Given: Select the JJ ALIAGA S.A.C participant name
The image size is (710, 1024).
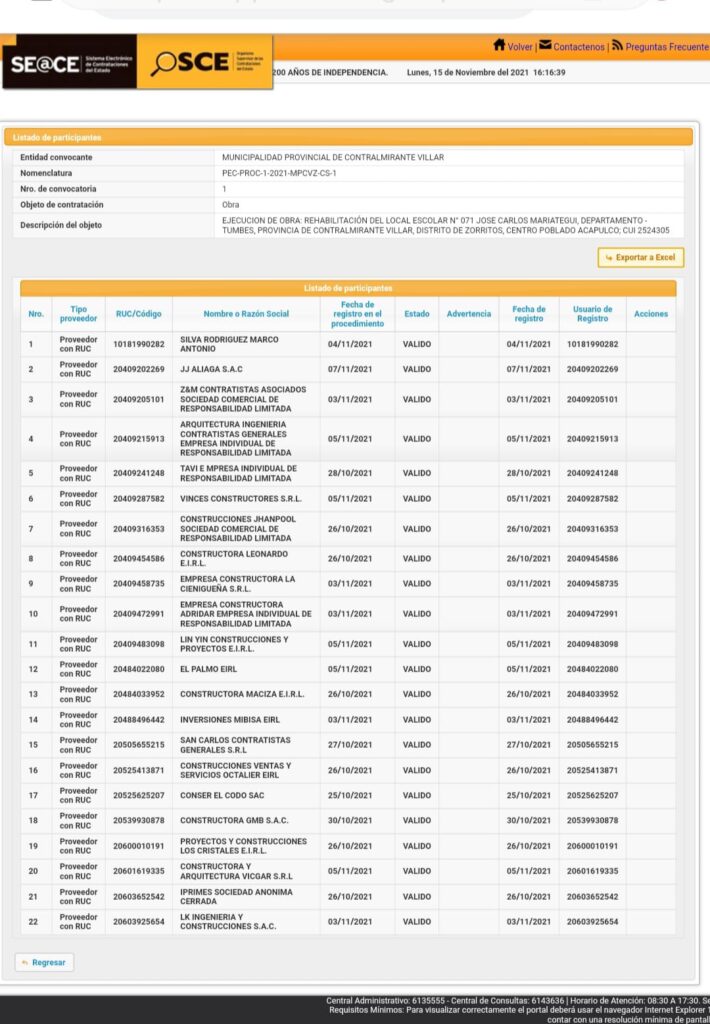Looking at the screenshot, I should coord(211,370).
